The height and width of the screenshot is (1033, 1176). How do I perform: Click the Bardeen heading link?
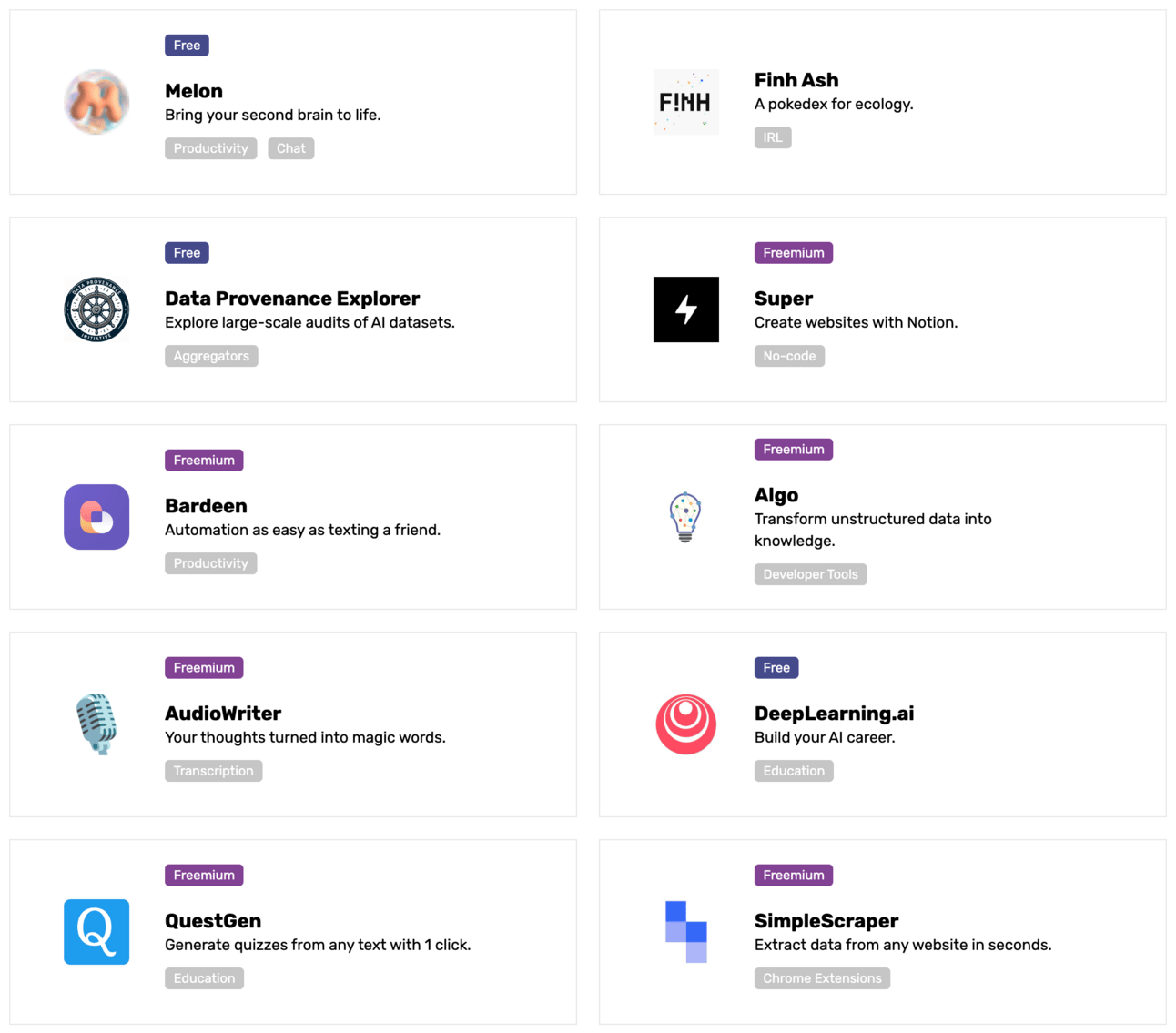click(206, 506)
